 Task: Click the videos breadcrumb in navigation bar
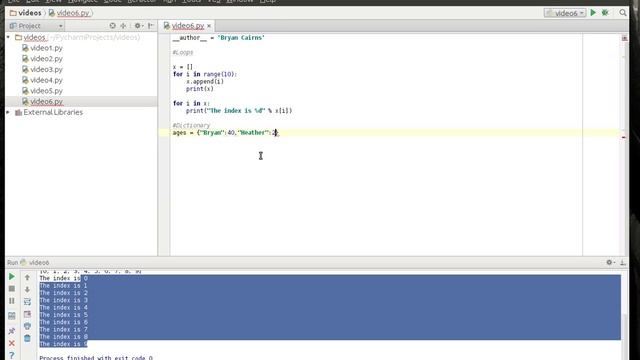tap(25, 13)
